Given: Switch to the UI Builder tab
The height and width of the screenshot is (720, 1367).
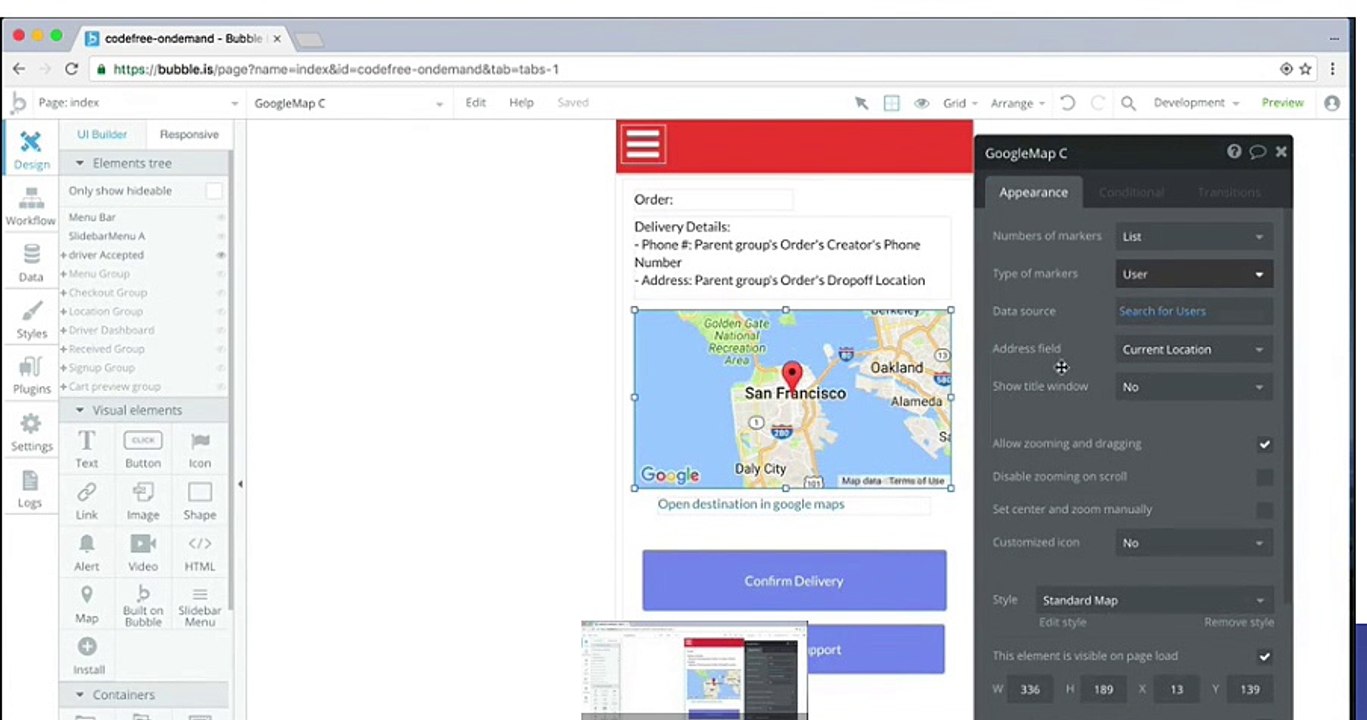Looking at the screenshot, I should click(x=102, y=134).
